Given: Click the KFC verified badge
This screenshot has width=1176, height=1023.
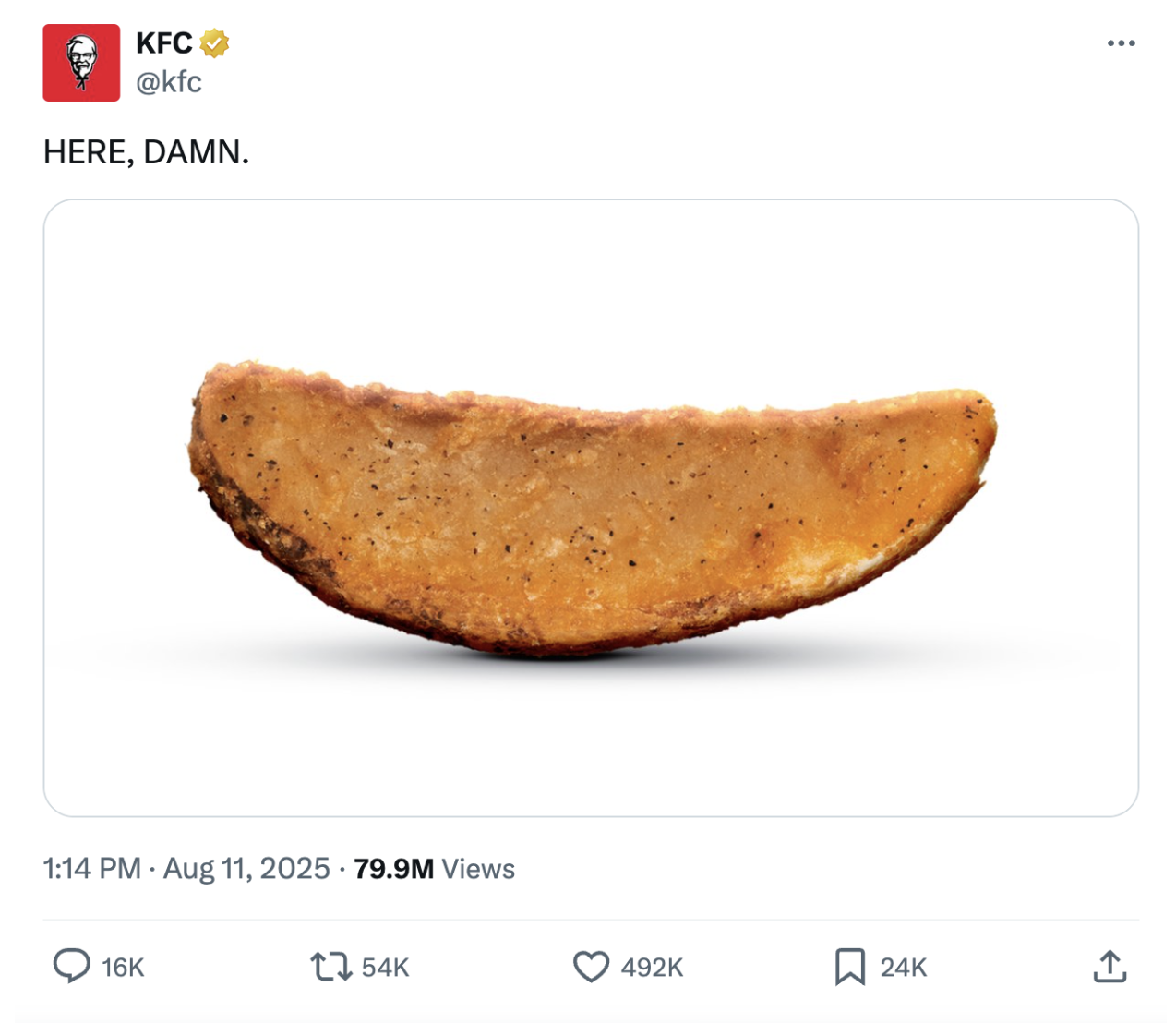Looking at the screenshot, I should point(215,42).
